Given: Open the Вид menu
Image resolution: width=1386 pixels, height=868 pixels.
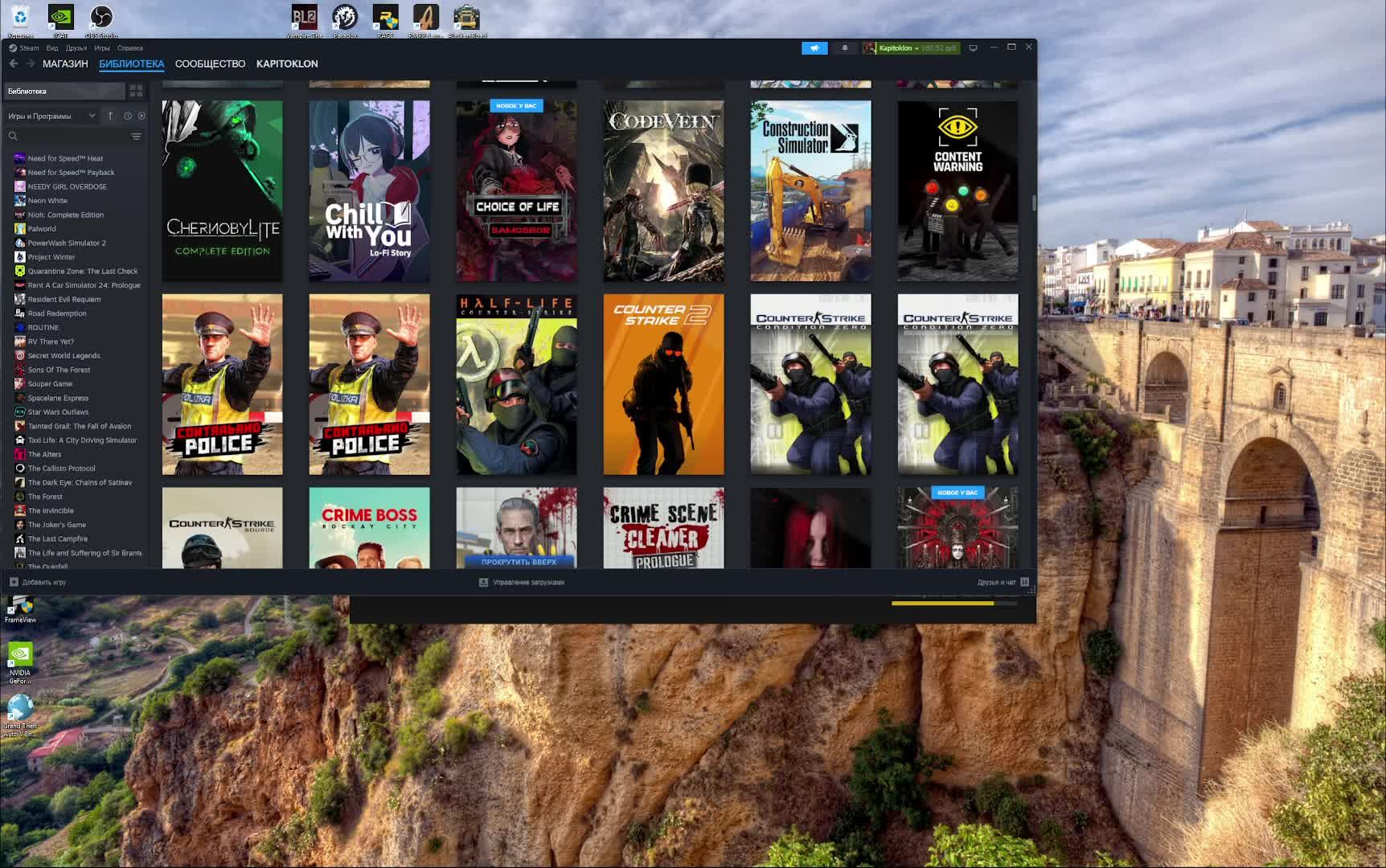Looking at the screenshot, I should (52, 48).
